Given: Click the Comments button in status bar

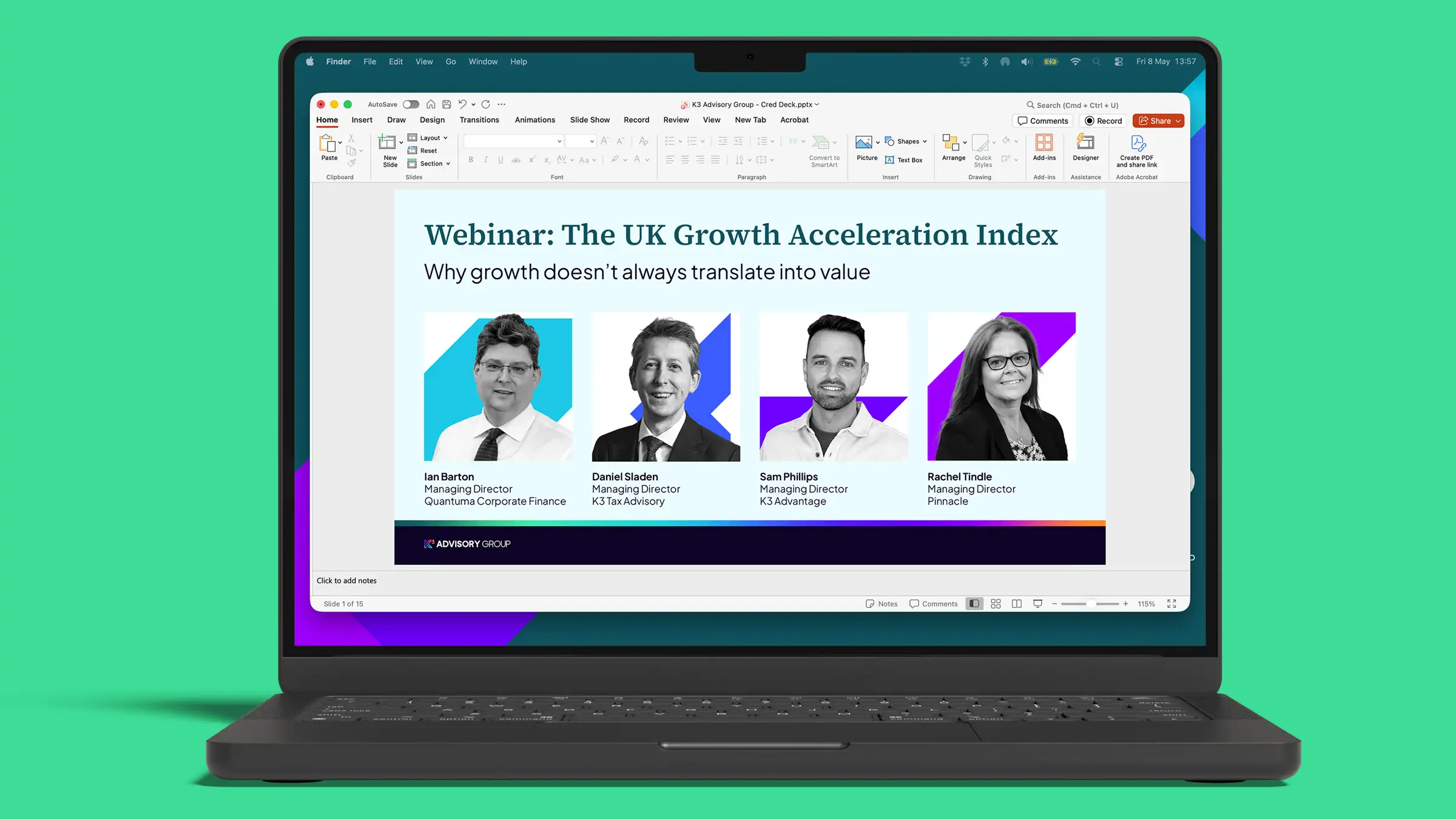Looking at the screenshot, I should (934, 604).
